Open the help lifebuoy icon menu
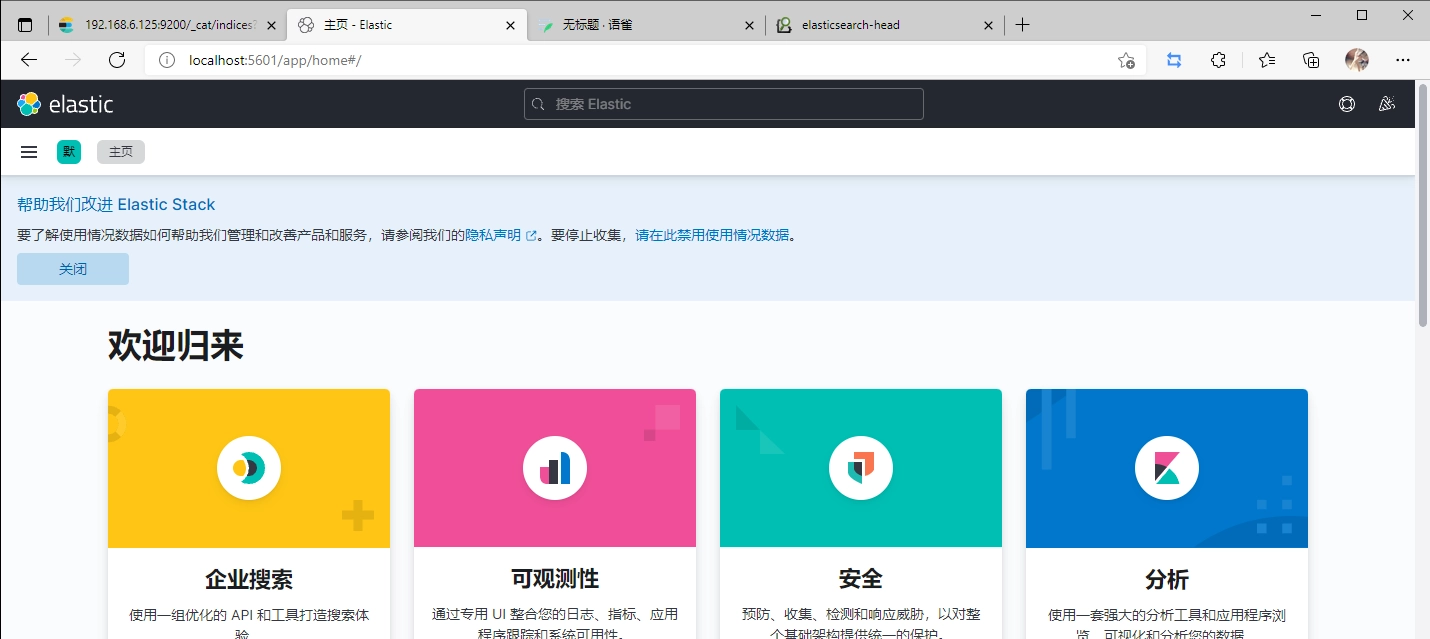 pos(1347,104)
